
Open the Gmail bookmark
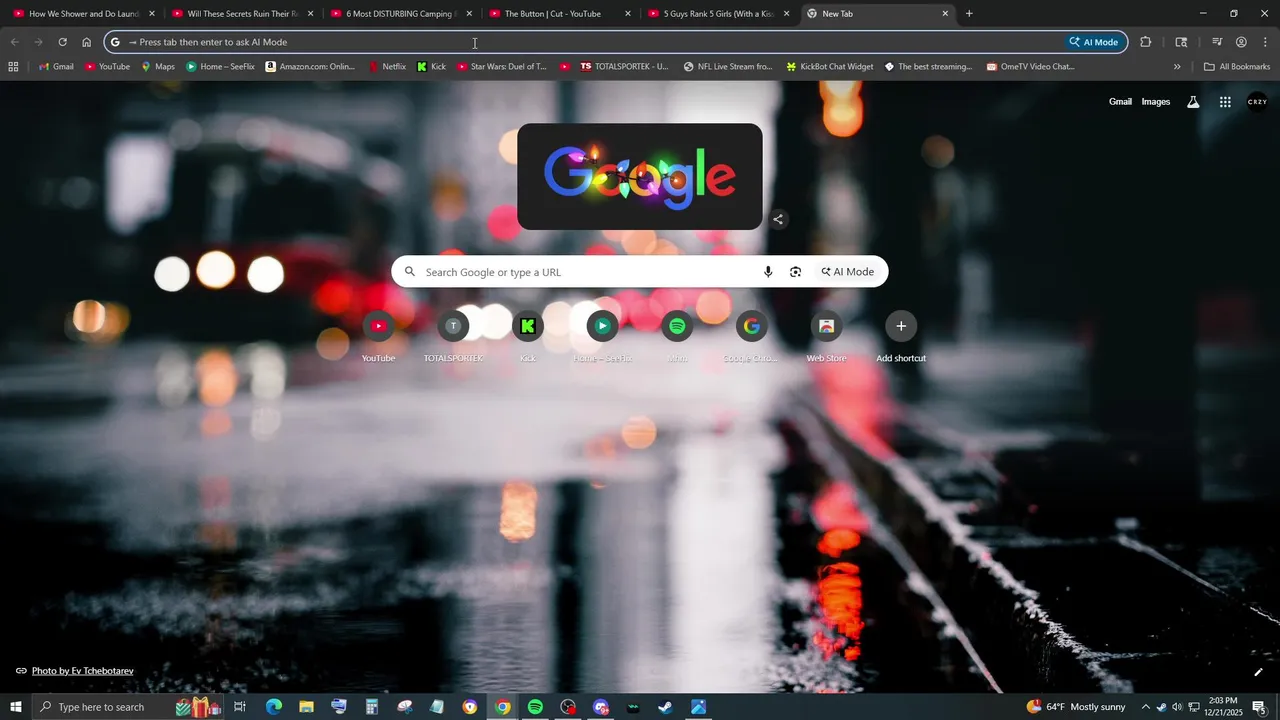coord(56,67)
